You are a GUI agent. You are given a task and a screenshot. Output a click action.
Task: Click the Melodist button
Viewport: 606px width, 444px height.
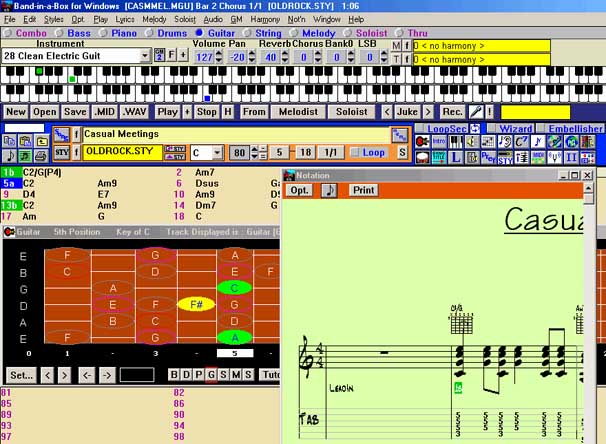[x=298, y=112]
